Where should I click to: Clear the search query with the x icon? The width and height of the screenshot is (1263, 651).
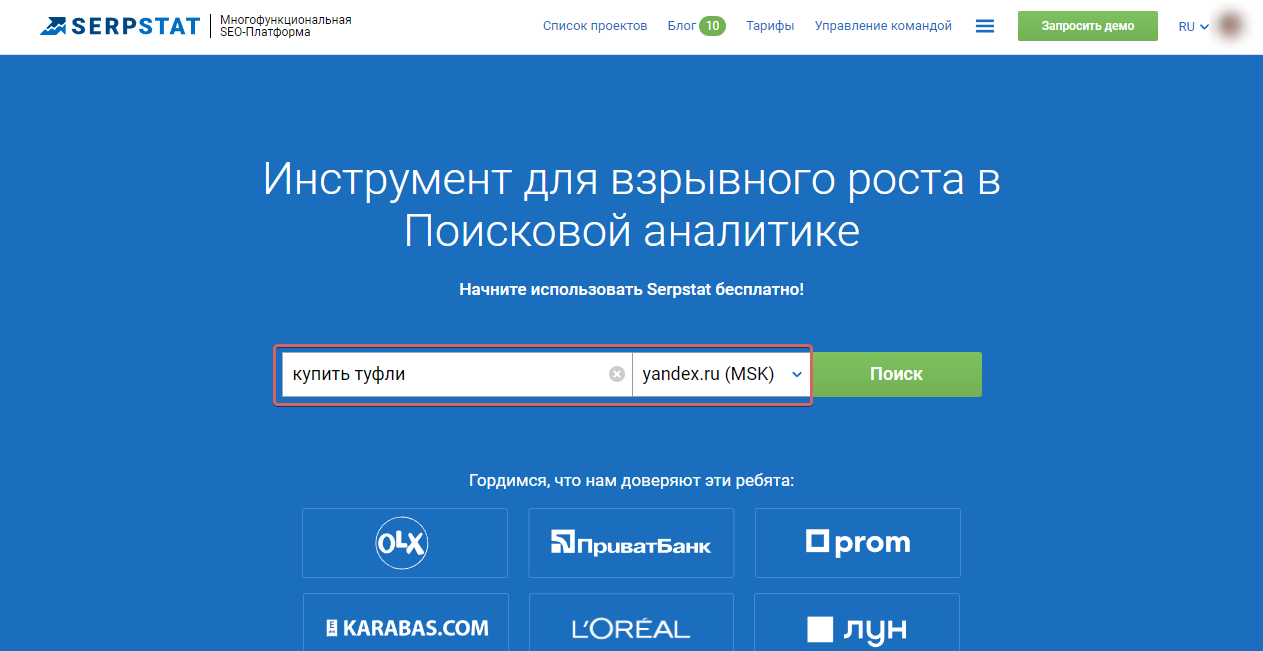pos(617,374)
